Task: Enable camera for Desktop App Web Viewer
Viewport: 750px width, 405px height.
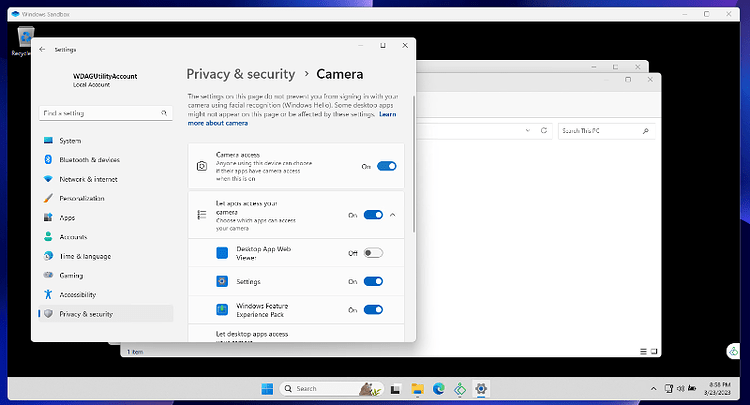Action: [373, 253]
